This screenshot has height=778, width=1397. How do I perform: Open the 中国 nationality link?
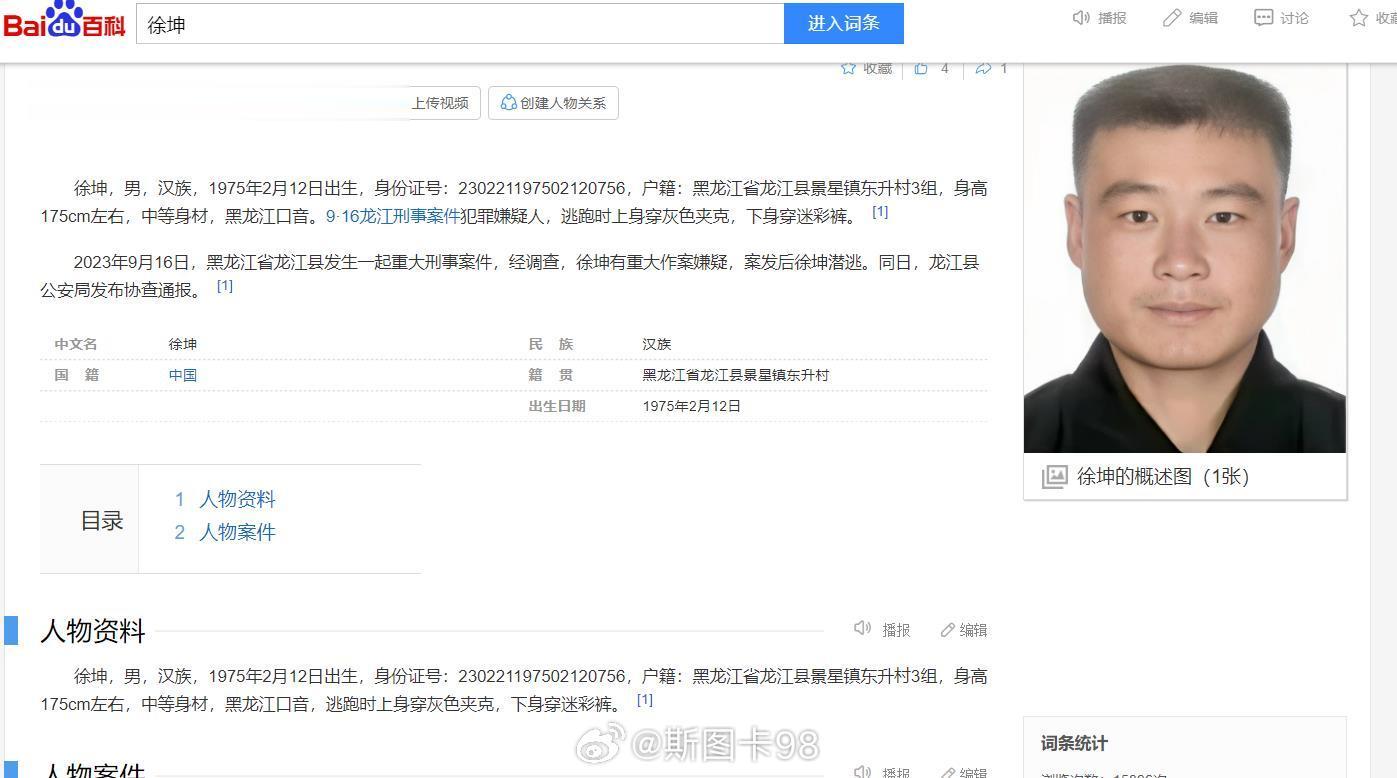183,375
